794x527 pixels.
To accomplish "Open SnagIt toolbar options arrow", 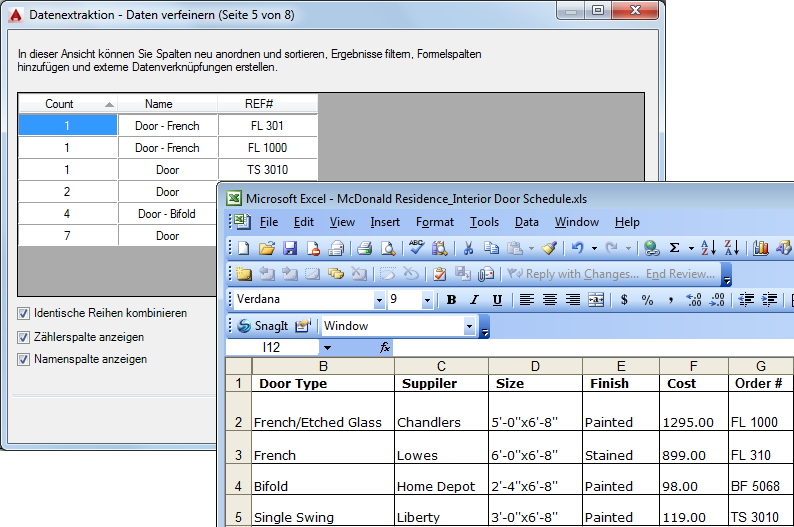I will pos(485,327).
